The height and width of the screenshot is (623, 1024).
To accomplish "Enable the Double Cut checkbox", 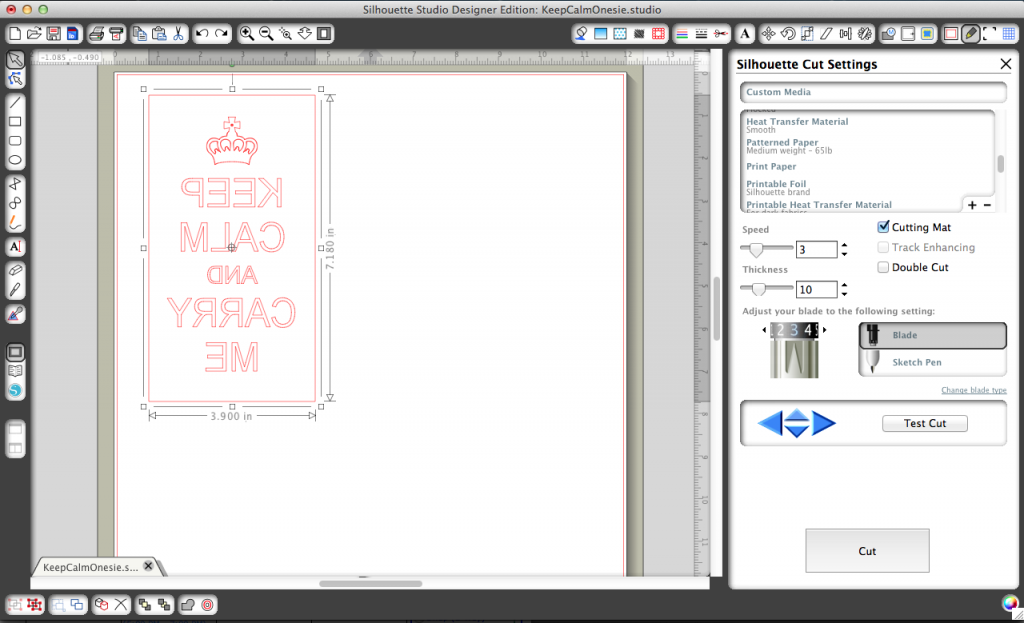I will click(883, 267).
